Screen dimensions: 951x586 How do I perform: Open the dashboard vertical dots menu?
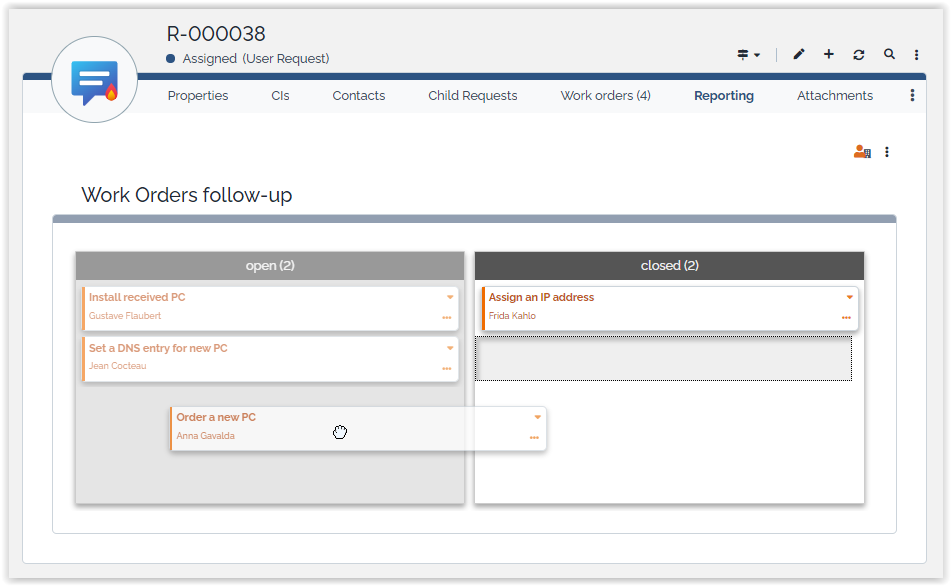pos(887,152)
